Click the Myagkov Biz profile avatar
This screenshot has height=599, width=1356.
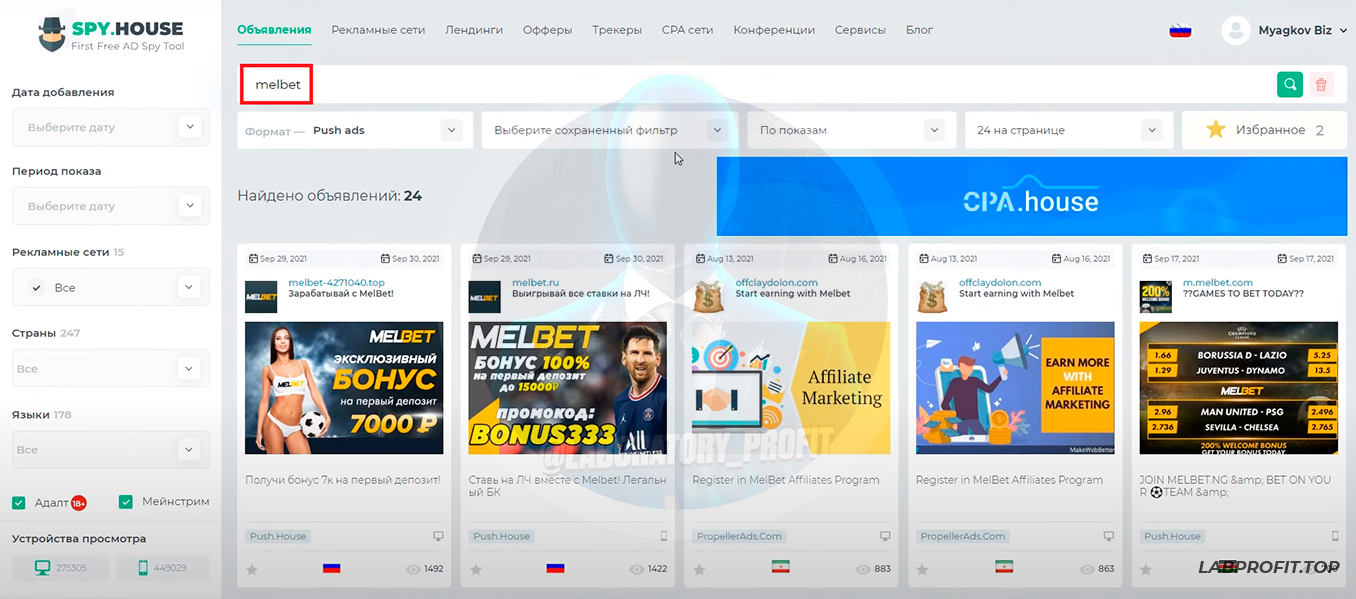[1236, 30]
